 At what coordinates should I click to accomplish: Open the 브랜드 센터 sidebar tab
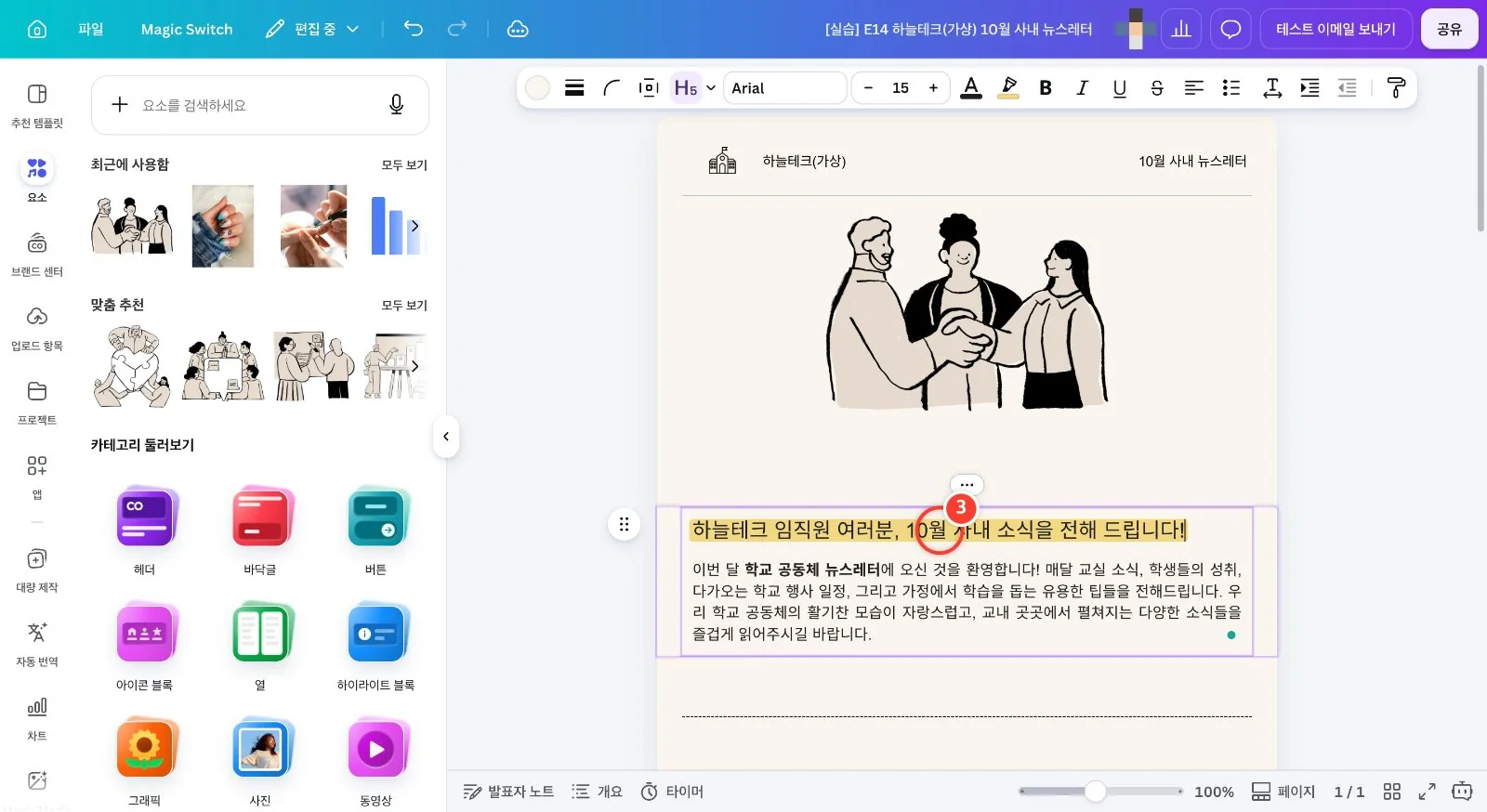tap(37, 254)
